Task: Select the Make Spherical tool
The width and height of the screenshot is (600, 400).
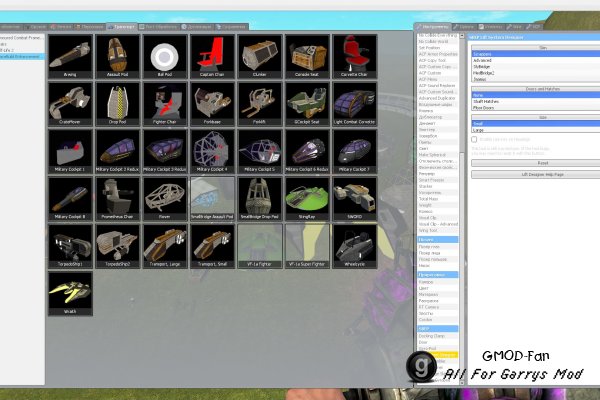Action: point(438,155)
